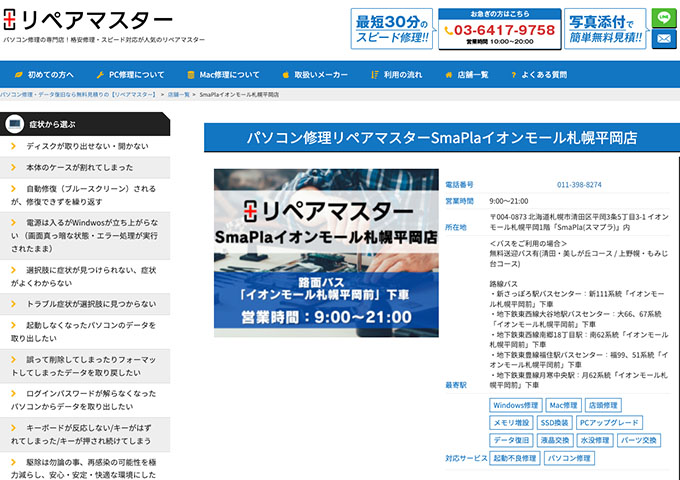Open PC修理について in the navigation bar

[x=131, y=75]
